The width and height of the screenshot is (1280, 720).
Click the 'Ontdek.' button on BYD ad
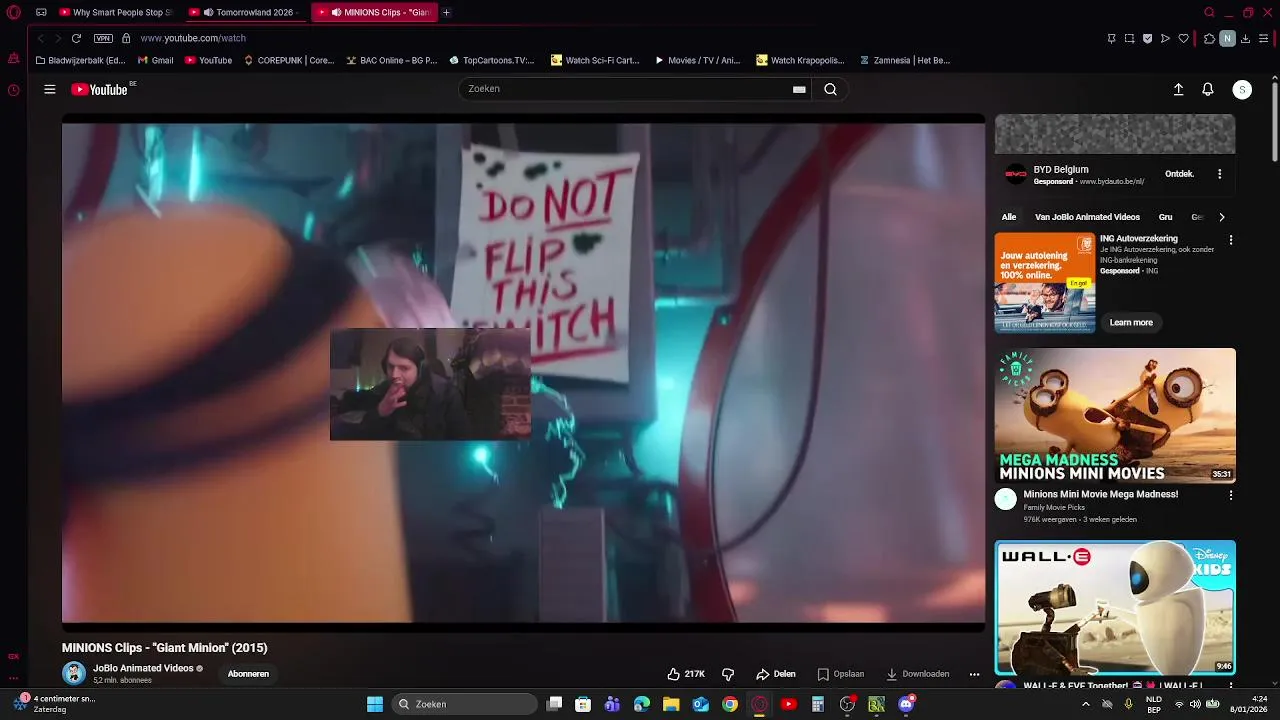(x=1179, y=174)
